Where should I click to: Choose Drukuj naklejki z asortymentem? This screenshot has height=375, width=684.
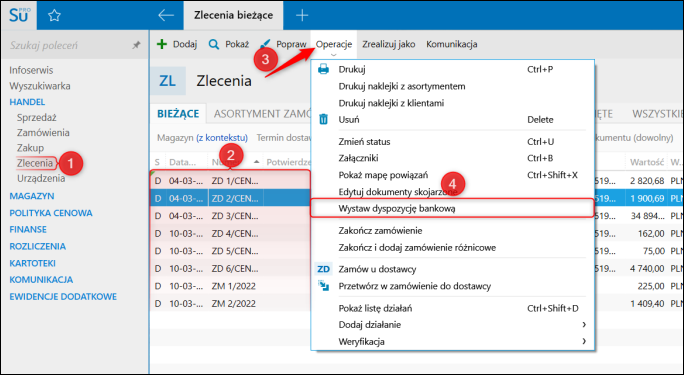402,86
